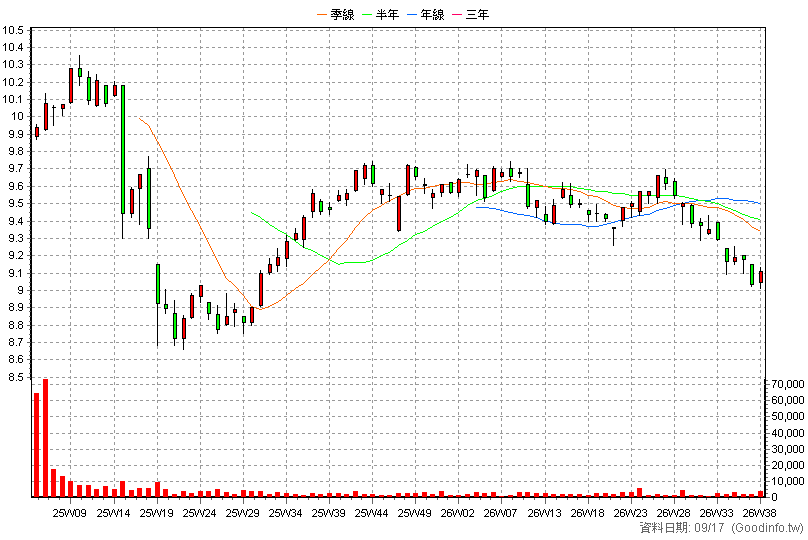Click the 70,000 volume axis label
Screen dimensions: 808x540
[x=788, y=384]
